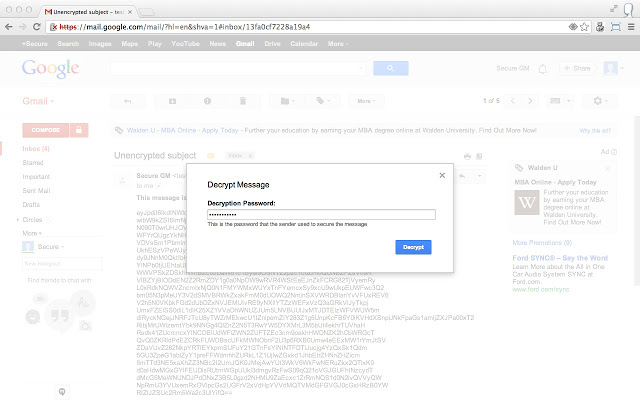
Task: Open the settings gear menu
Action: click(x=600, y=101)
